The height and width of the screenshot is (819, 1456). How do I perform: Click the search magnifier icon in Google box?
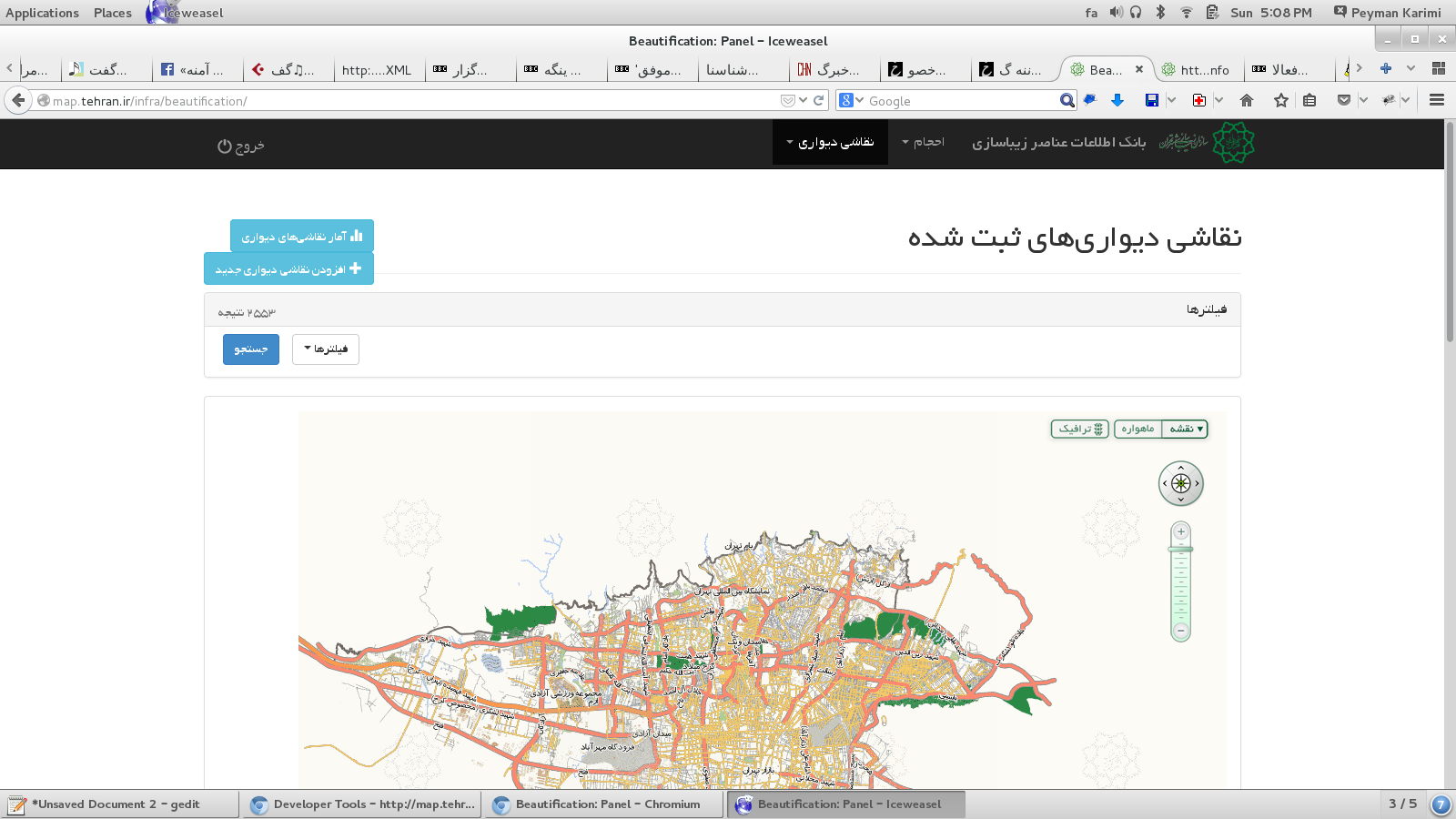[x=1067, y=101]
